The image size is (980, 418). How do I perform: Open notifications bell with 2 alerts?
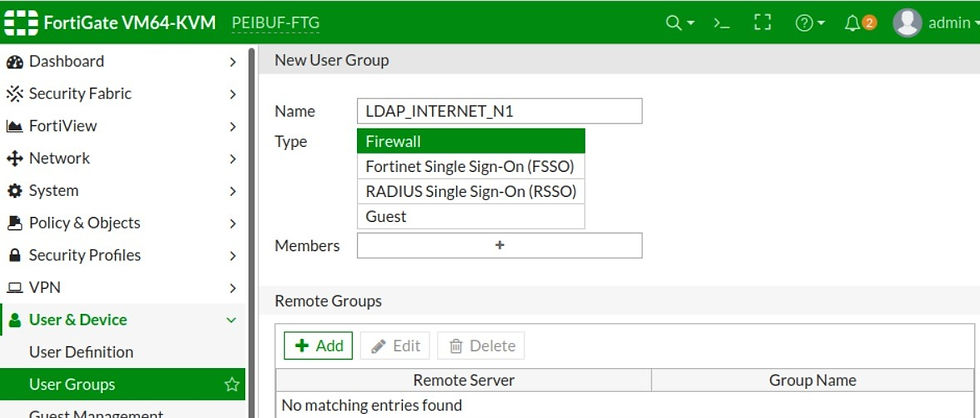860,23
